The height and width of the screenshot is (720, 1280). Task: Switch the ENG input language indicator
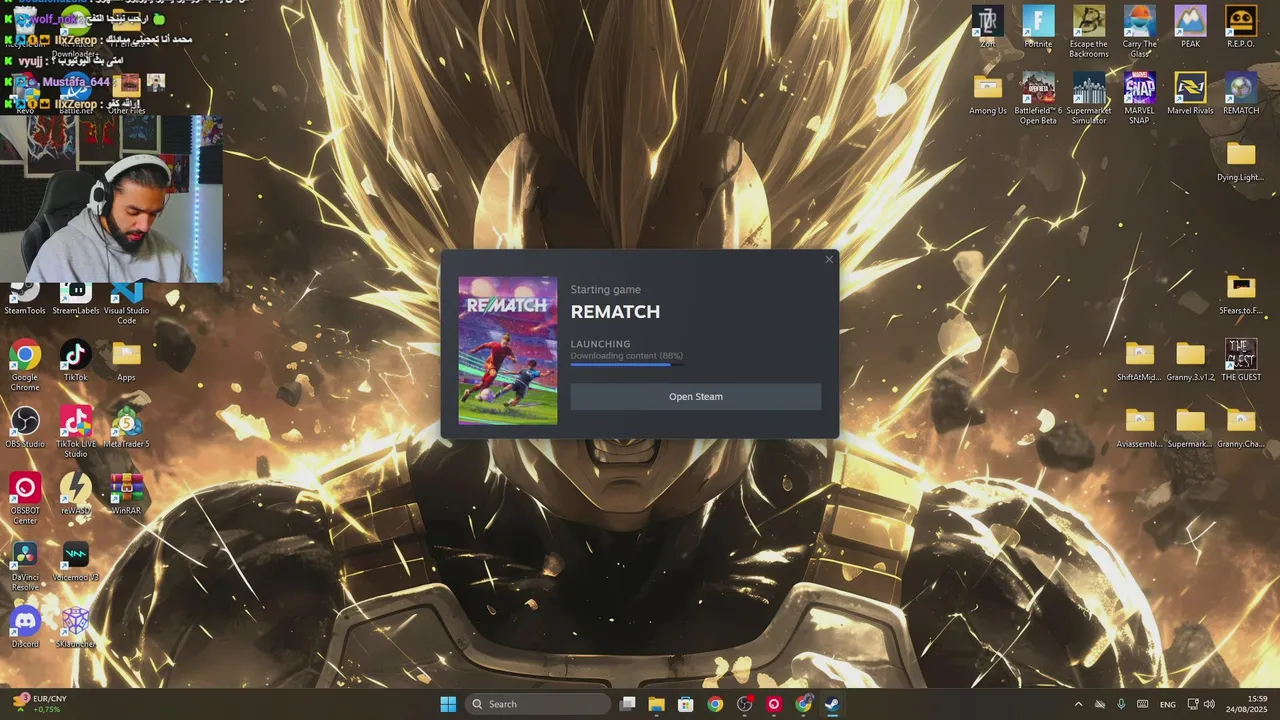coord(1168,704)
